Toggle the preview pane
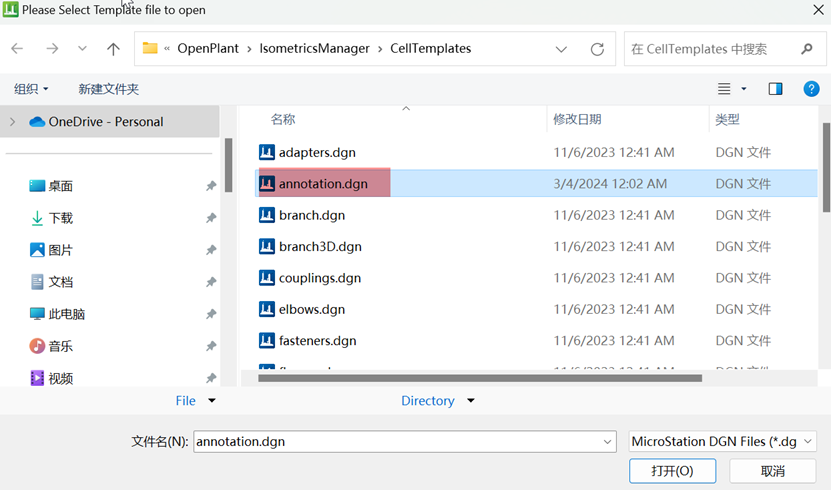The image size is (831, 490). pyautogui.click(x=775, y=89)
